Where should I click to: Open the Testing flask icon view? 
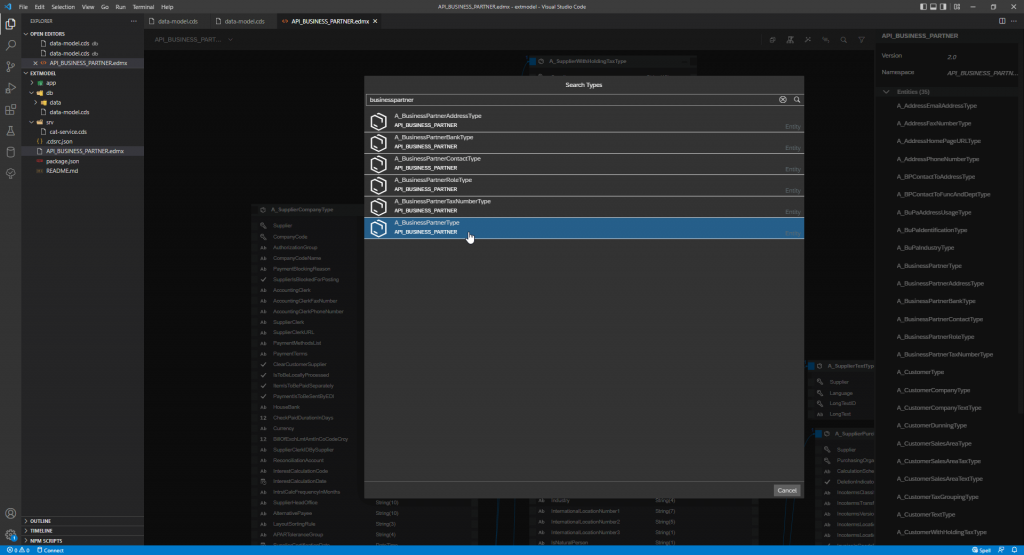point(10,131)
